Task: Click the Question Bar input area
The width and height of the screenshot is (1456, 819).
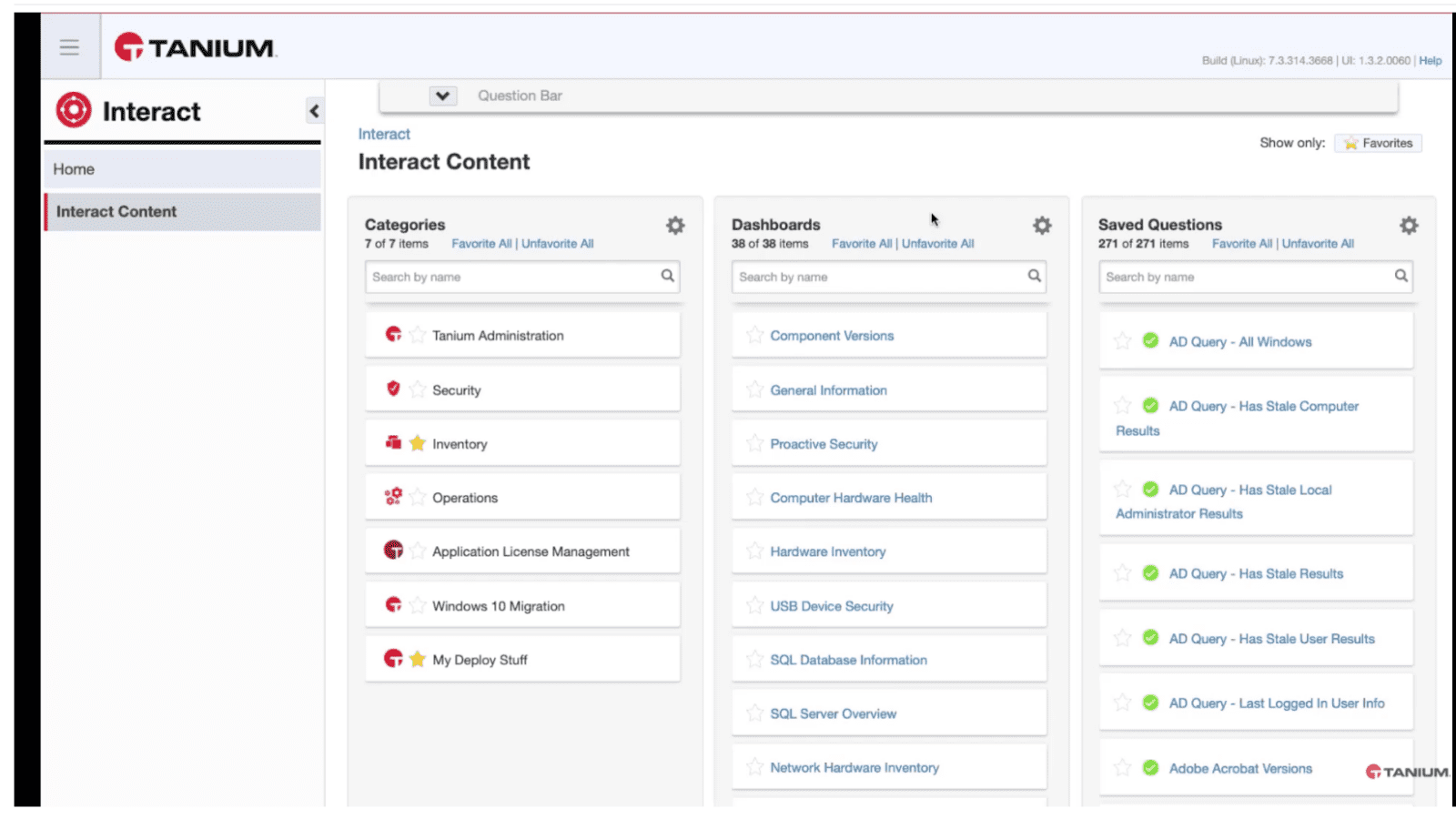Action: point(928,96)
